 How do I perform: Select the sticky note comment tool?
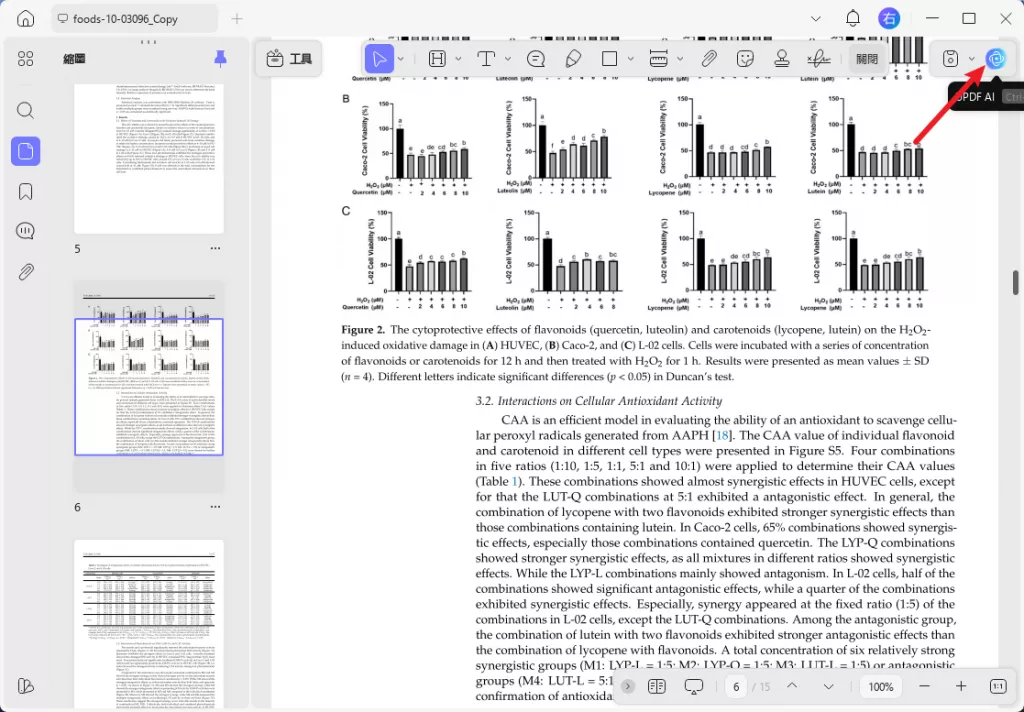click(x=536, y=59)
